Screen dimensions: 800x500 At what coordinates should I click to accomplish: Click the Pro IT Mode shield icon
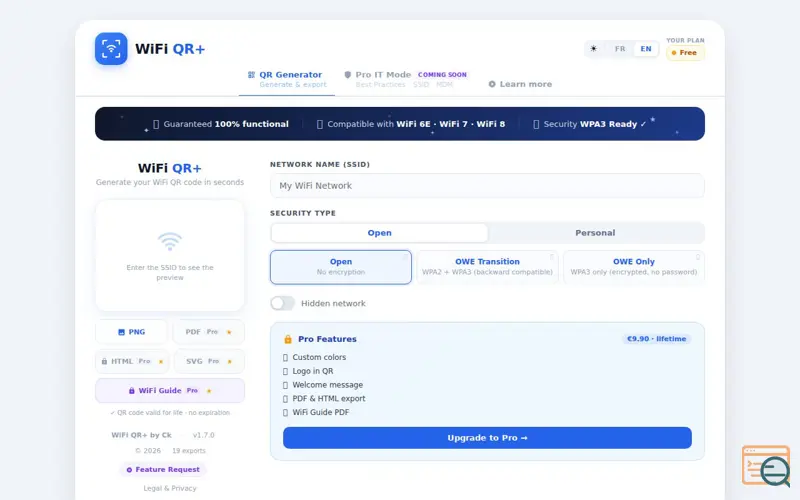(347, 74)
